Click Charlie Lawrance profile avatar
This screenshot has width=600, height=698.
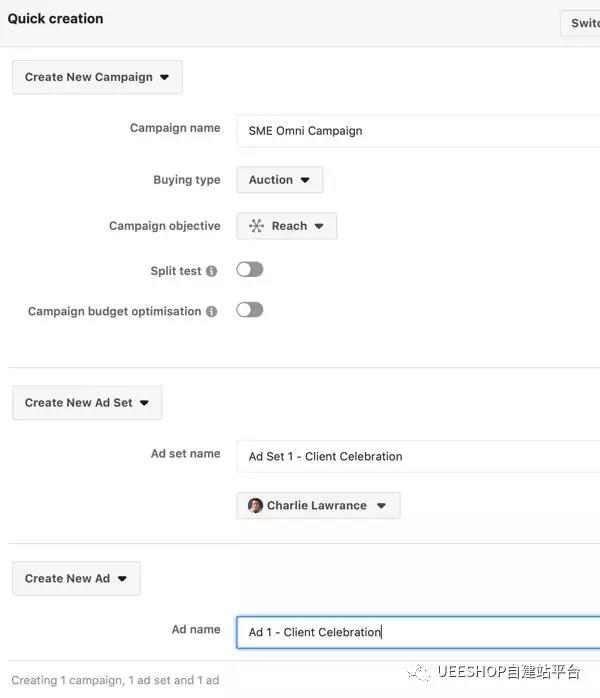256,506
